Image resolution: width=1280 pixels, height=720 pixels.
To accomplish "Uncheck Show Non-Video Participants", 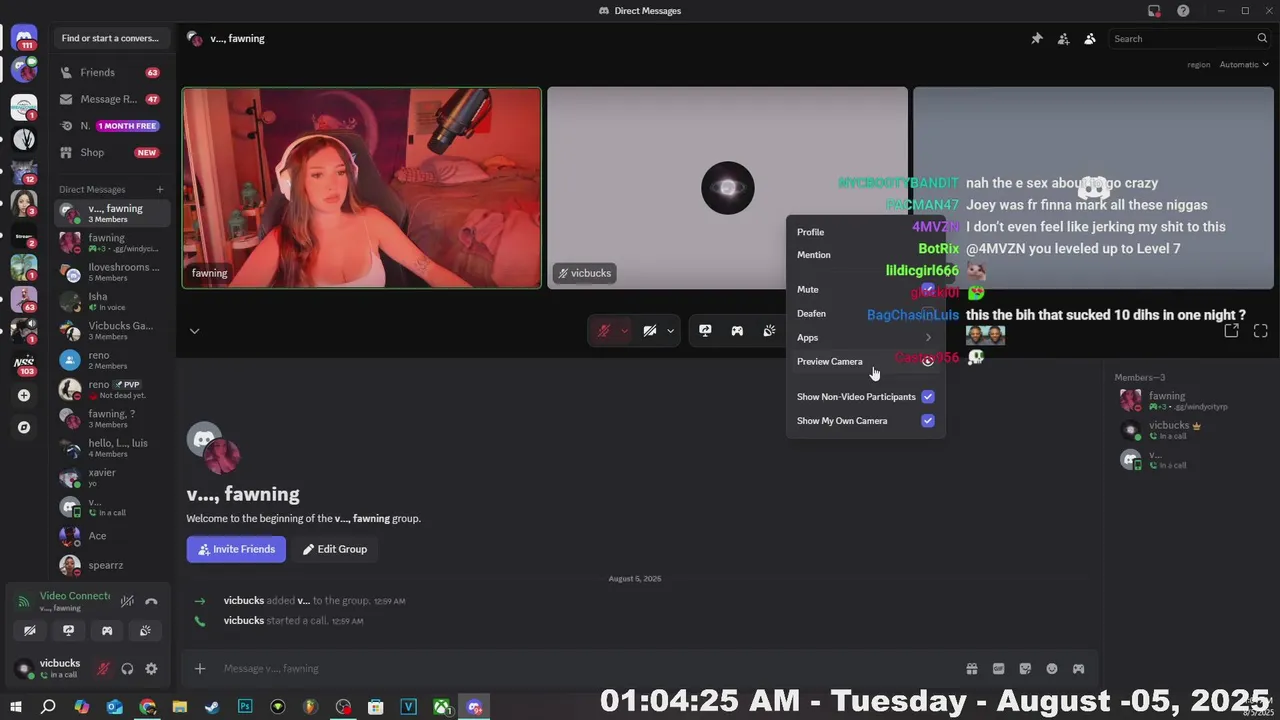I will pyautogui.click(x=928, y=397).
